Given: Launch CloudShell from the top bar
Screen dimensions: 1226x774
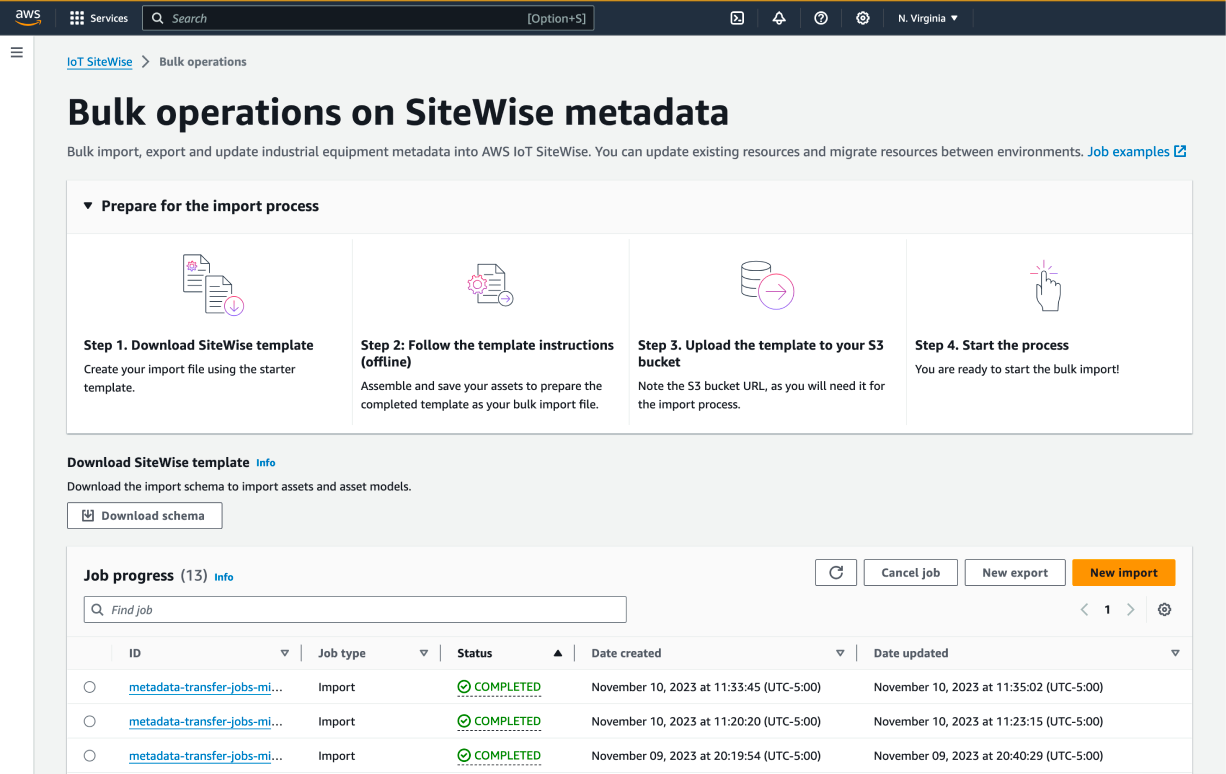Looking at the screenshot, I should click(x=737, y=17).
